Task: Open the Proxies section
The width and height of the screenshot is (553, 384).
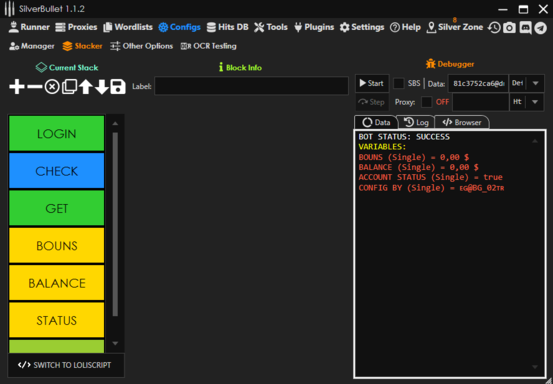Action: (x=76, y=27)
